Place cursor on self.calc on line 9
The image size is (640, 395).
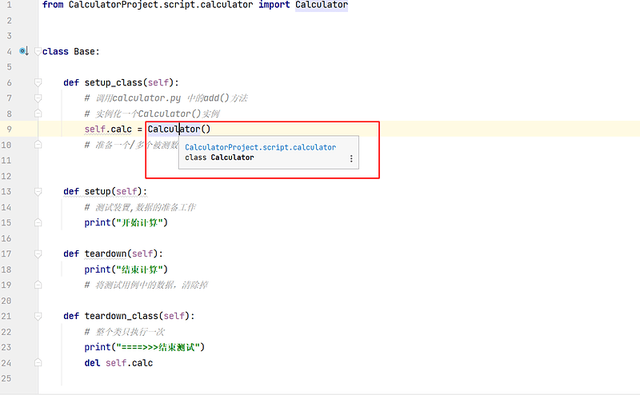[x=108, y=129]
